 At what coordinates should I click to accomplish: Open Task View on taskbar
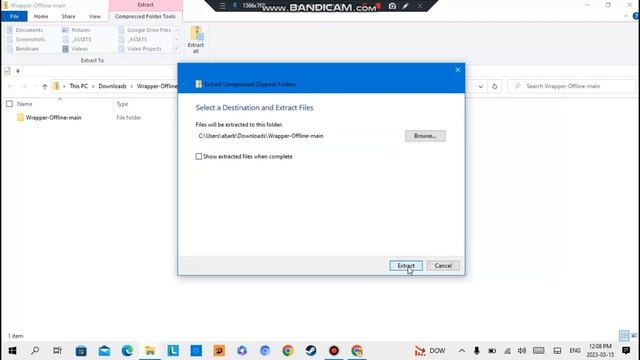(x=58, y=351)
